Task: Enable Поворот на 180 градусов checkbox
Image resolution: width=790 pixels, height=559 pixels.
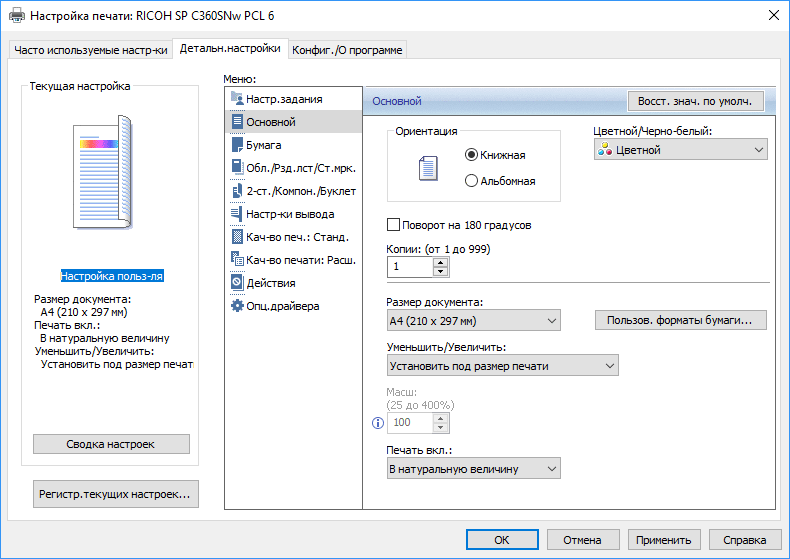Action: pyautogui.click(x=394, y=225)
